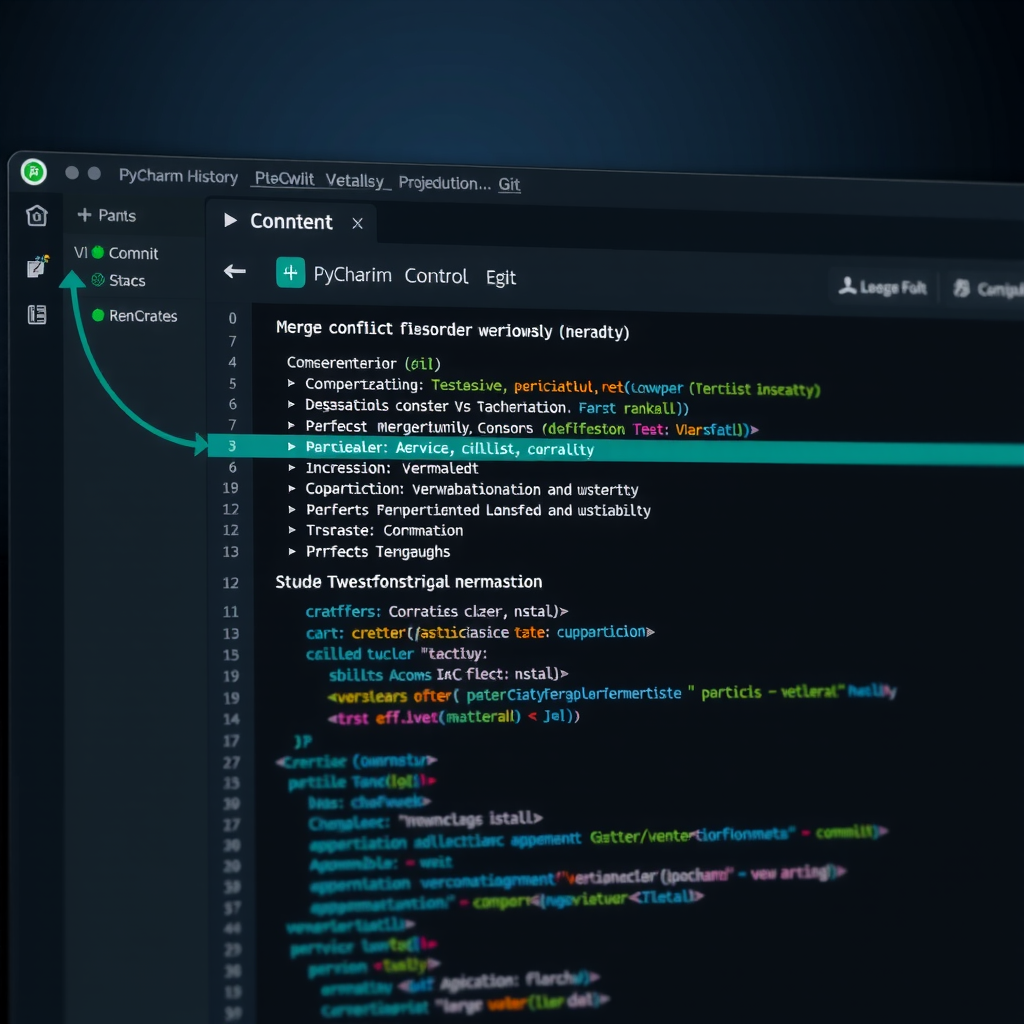Open the list panel icon in the sidebar
Screen dimensions: 1024x1024
click(x=36, y=315)
